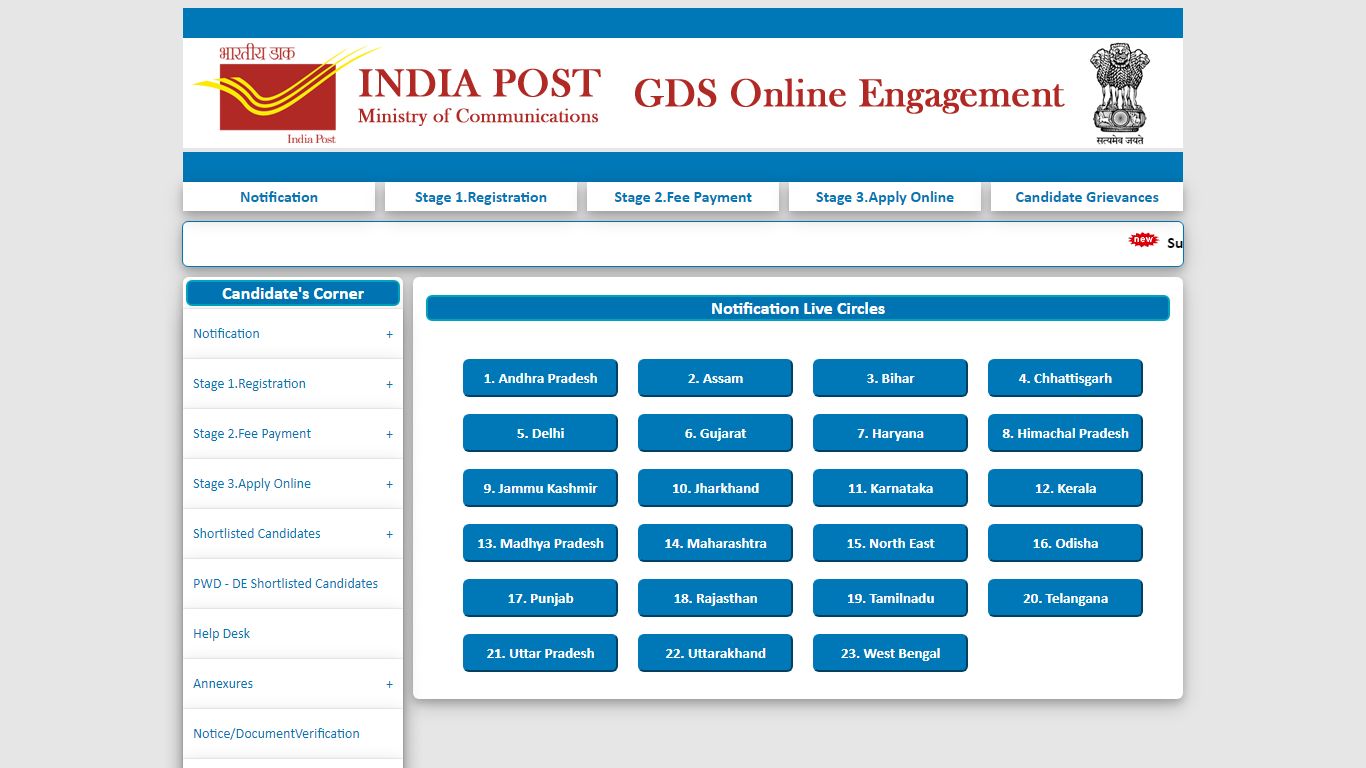The height and width of the screenshot is (768, 1366).
Task: Select the 13. Madhya Pradesh circle
Action: [x=540, y=543]
